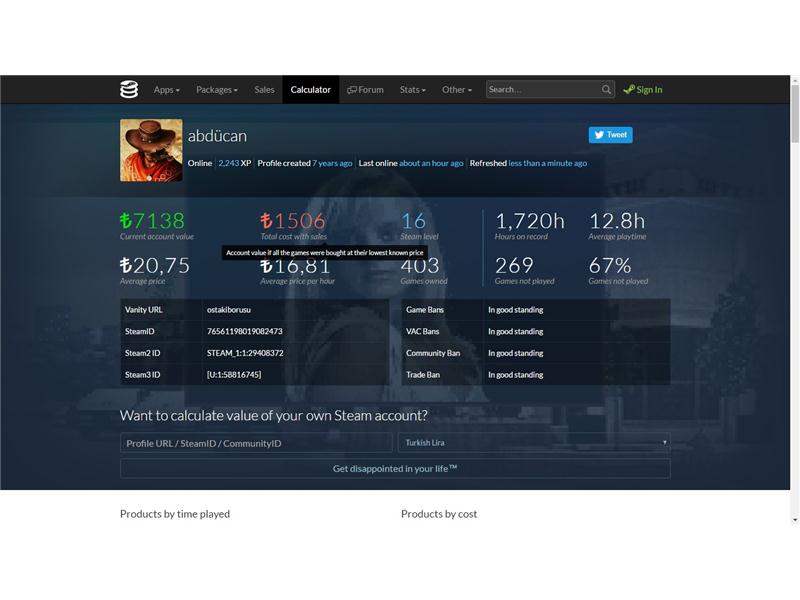
Task: Click the 'Products by time played' heading
Action: point(175,514)
